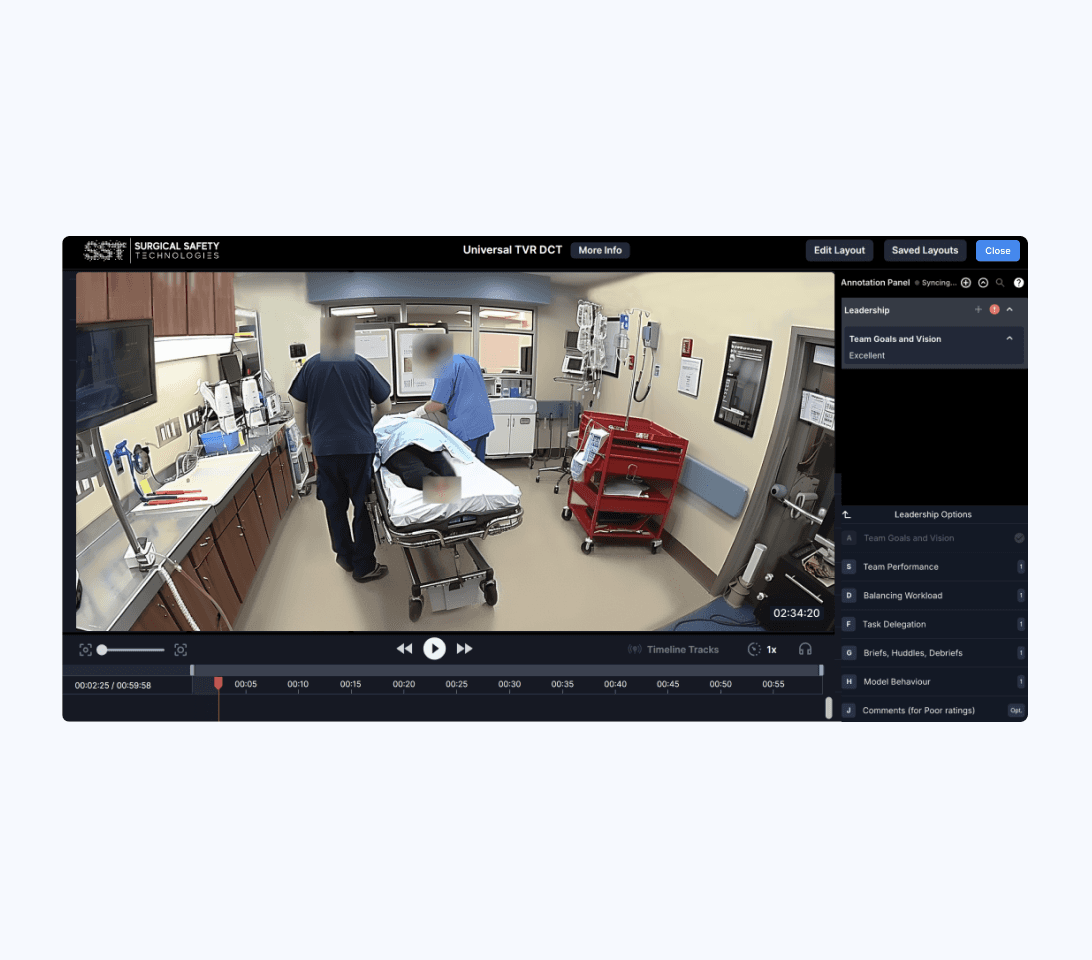
Task: Click the Edit Layout button
Action: tap(839, 250)
